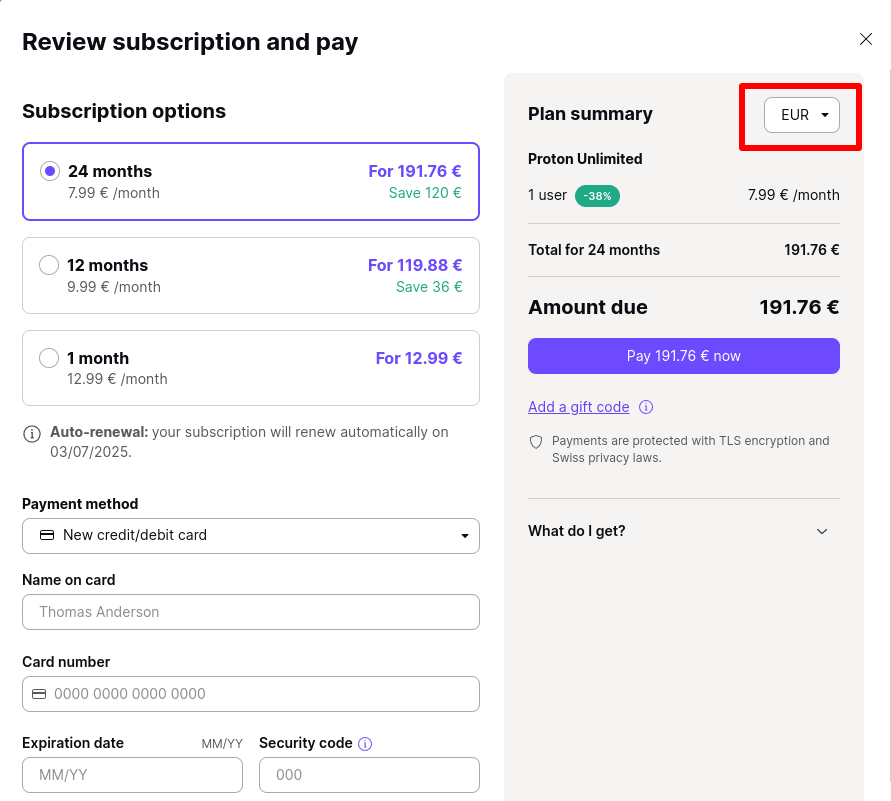
Task: Click the Security code info icon
Action: tap(365, 744)
